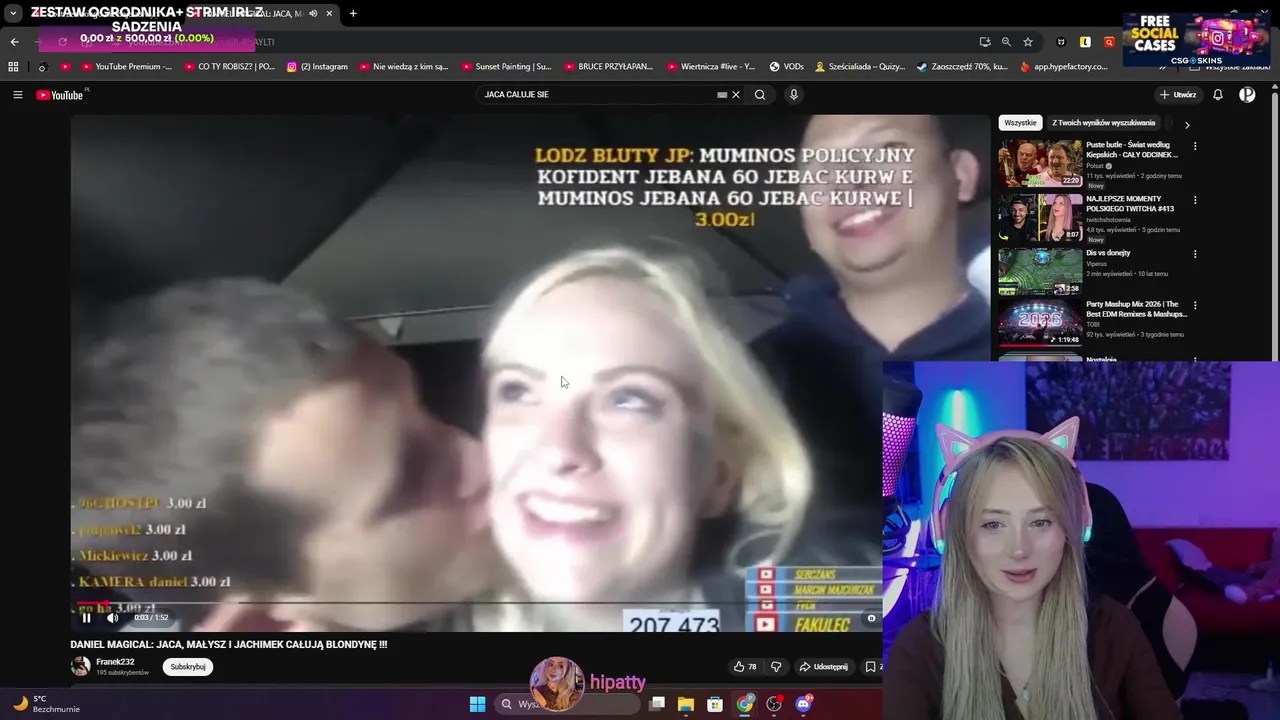Image resolution: width=1280 pixels, height=720 pixels.
Task: Open the 'Puste butle' video thumbnail
Action: (1040, 163)
